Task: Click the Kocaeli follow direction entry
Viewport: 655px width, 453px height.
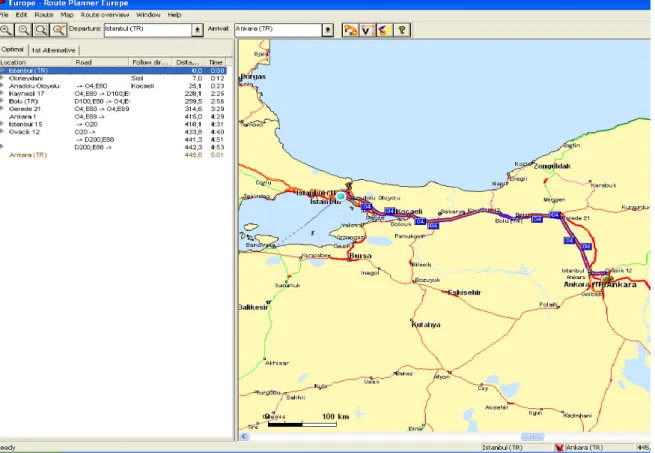Action: coord(142,86)
